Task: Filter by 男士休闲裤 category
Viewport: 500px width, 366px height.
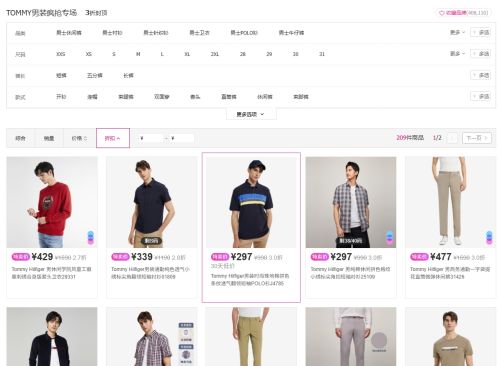Action: (69, 33)
